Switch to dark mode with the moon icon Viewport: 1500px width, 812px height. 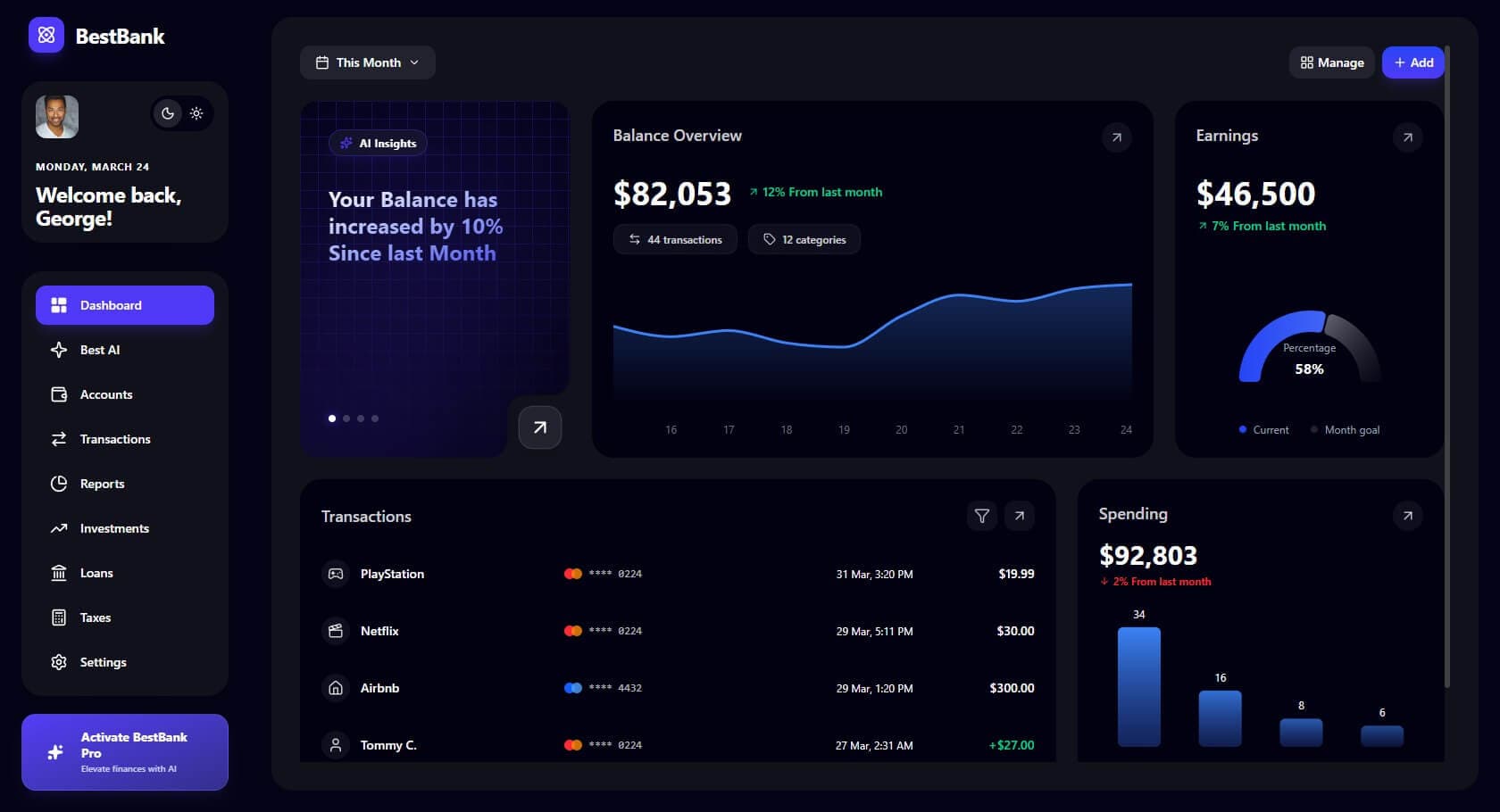pyautogui.click(x=167, y=113)
